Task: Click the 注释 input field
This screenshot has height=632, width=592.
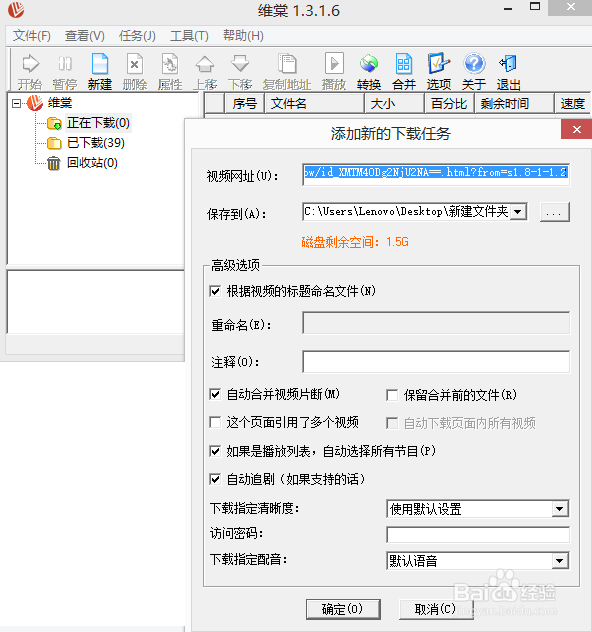Action: point(436,362)
